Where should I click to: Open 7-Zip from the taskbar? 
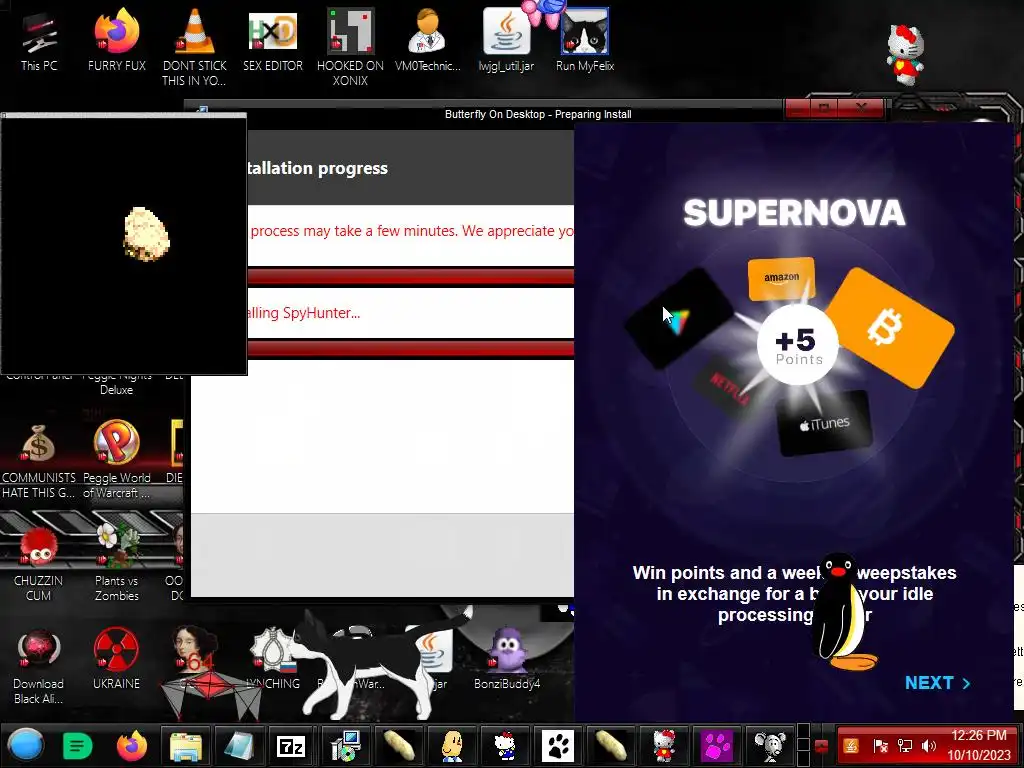(291, 745)
